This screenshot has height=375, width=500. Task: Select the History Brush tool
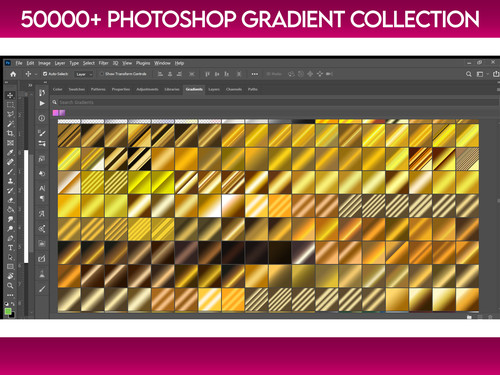[10, 191]
